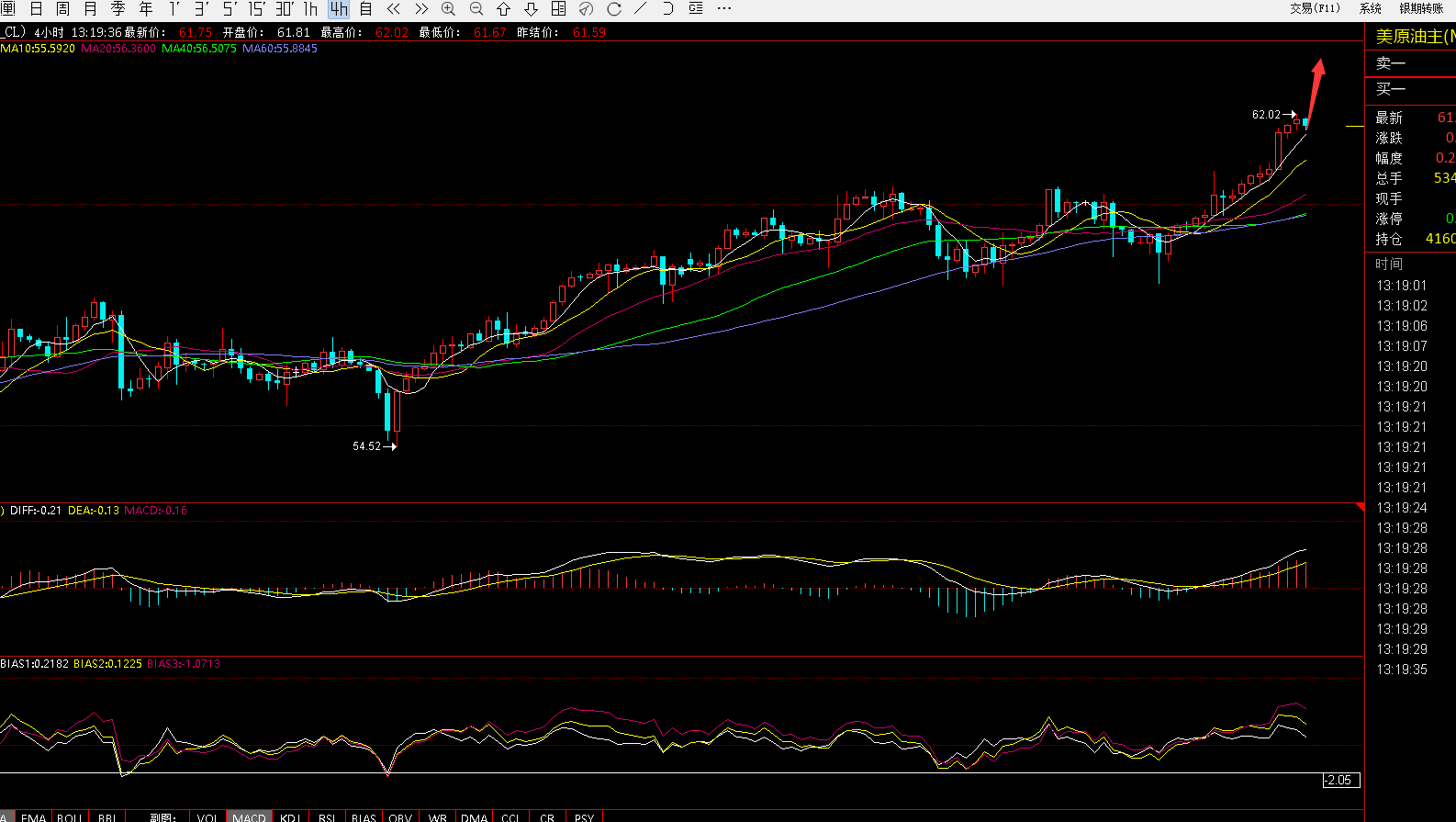The image size is (1456, 822).
Task: Open the custom period (自) option
Action: (x=365, y=8)
